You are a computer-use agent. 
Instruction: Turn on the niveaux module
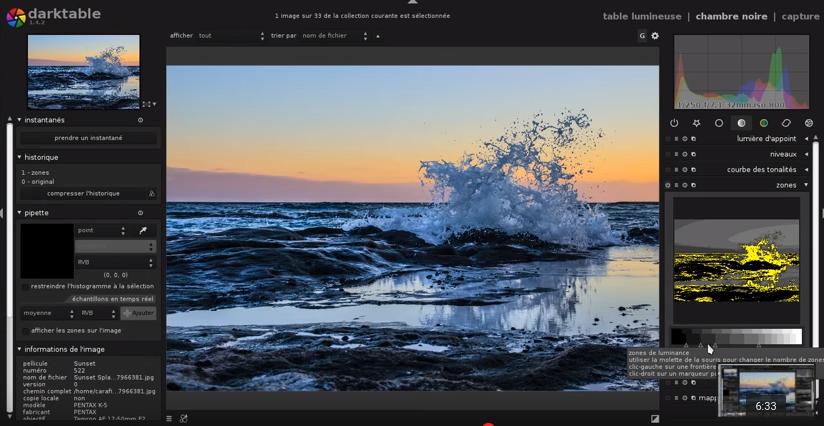(668, 154)
